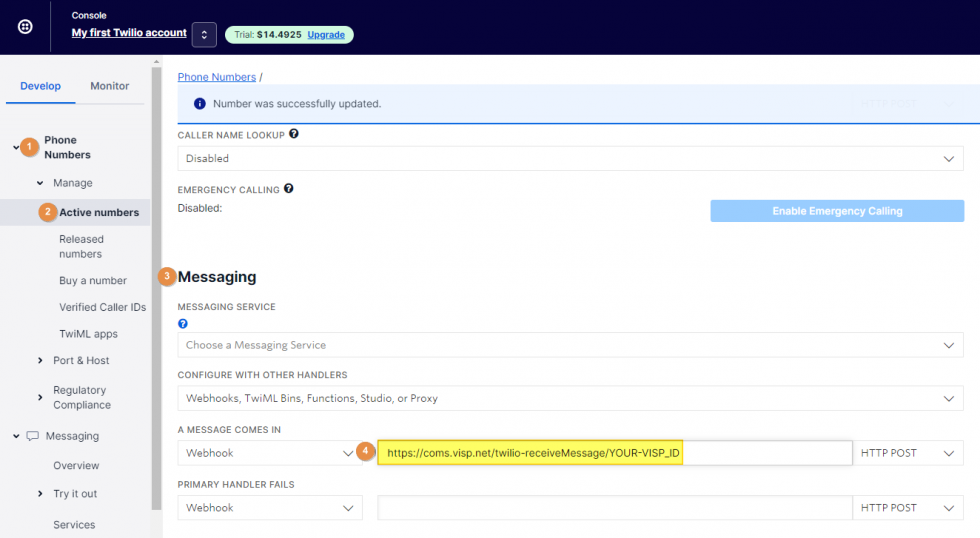The image size is (980, 538).
Task: Open Messaging Overview in sidebar
Action: (x=76, y=466)
